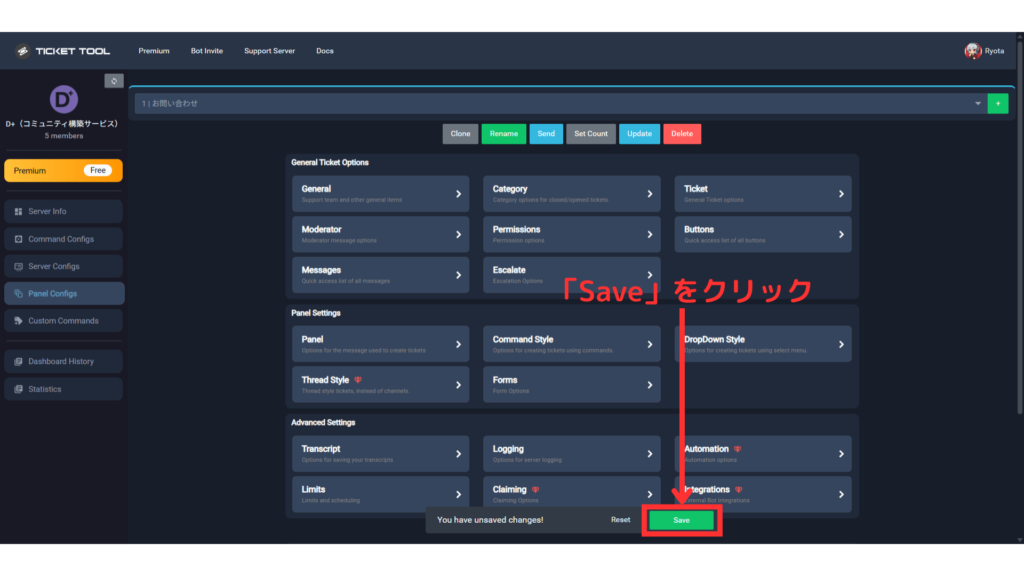Expand the General options chevron
The width and height of the screenshot is (1024, 576).
pyautogui.click(x=458, y=194)
